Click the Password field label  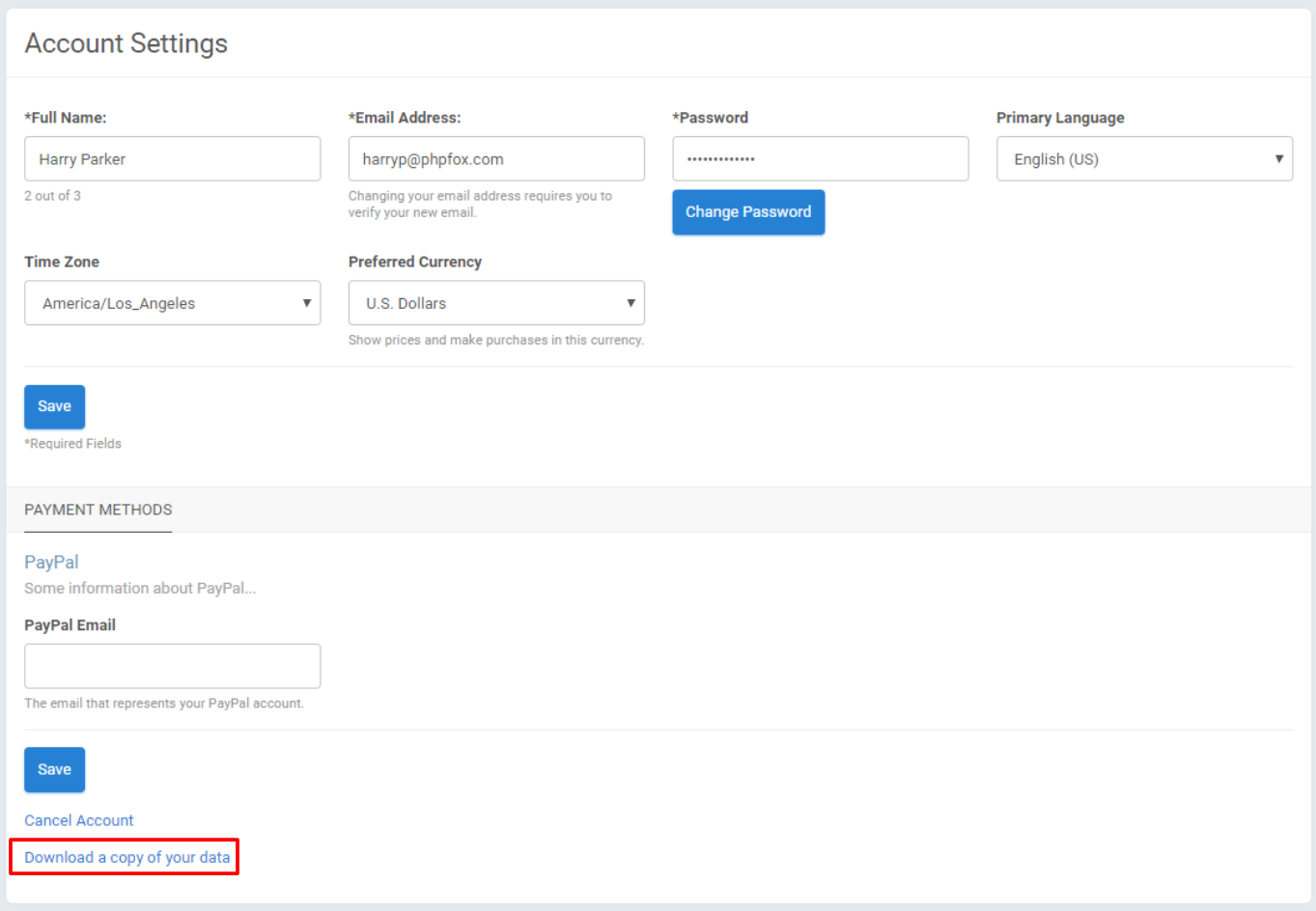coord(711,118)
